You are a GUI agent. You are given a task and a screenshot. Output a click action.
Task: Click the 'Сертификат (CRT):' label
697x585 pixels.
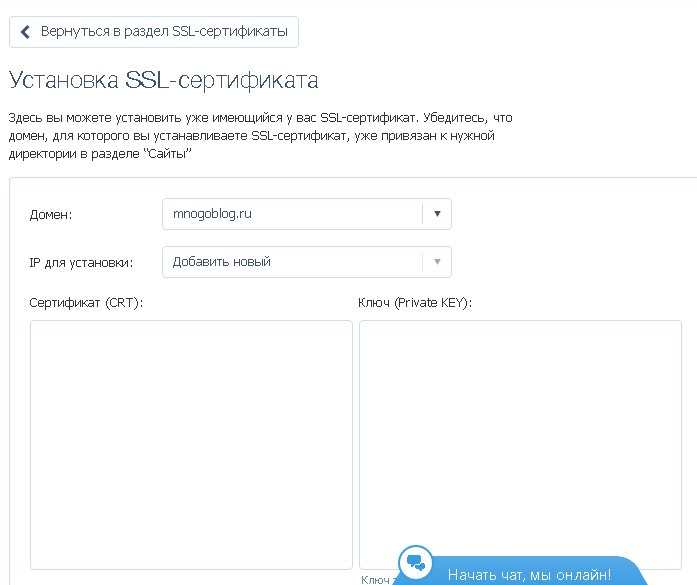[86, 302]
